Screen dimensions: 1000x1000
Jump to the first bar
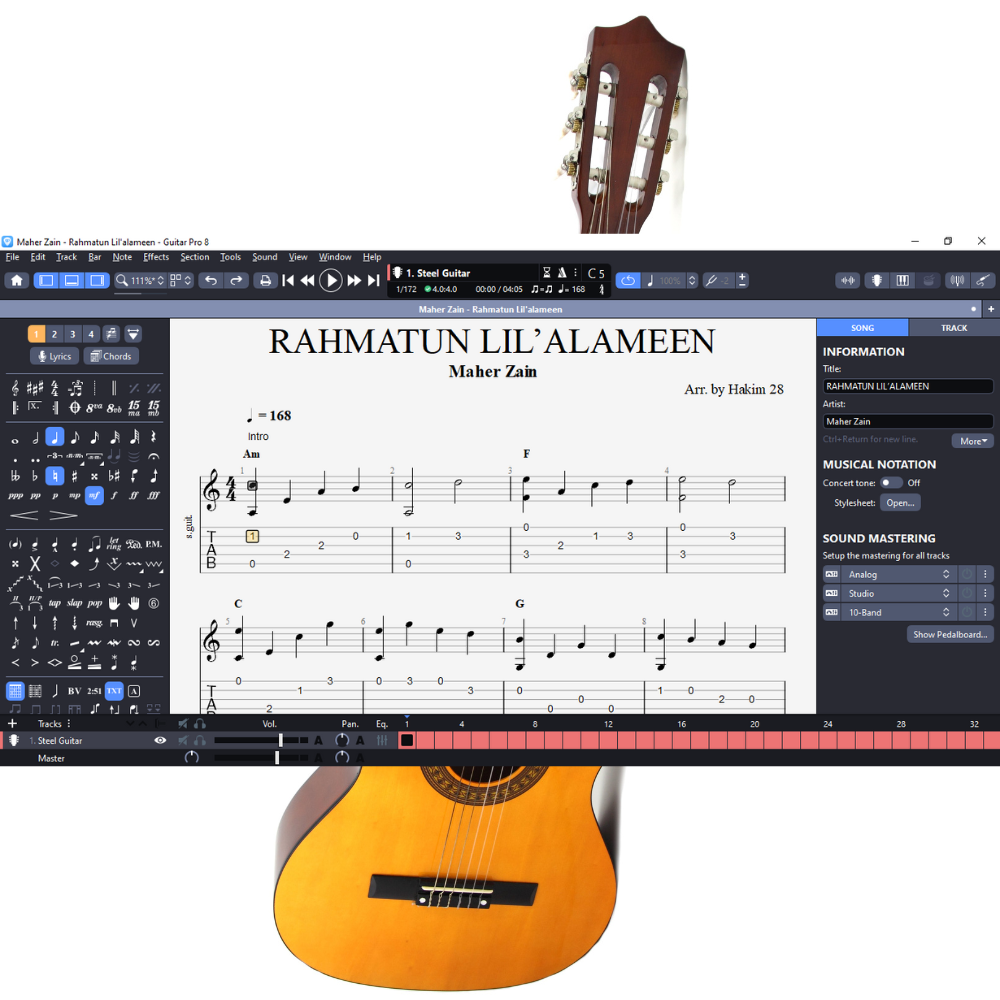[x=288, y=281]
